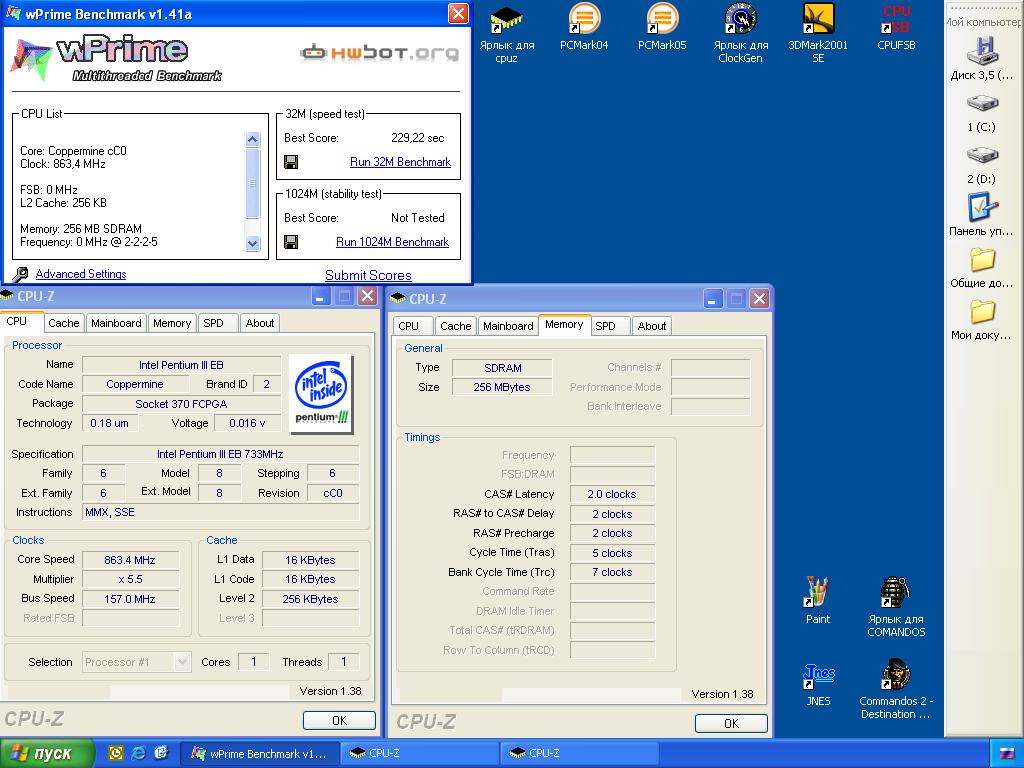This screenshot has width=1024, height=768.
Task: Click the CPU List scrollbar thumb
Action: [252, 183]
